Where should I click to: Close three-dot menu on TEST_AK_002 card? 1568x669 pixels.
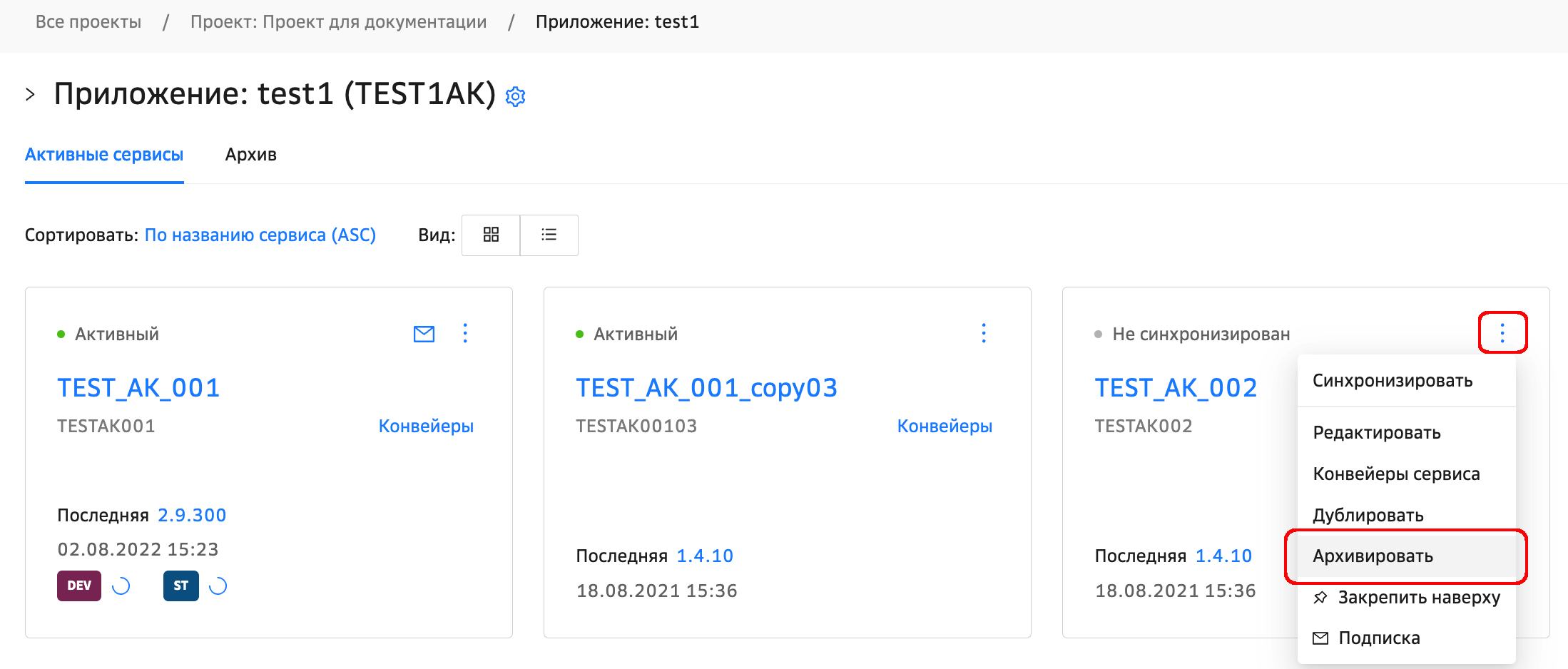[x=1502, y=333]
